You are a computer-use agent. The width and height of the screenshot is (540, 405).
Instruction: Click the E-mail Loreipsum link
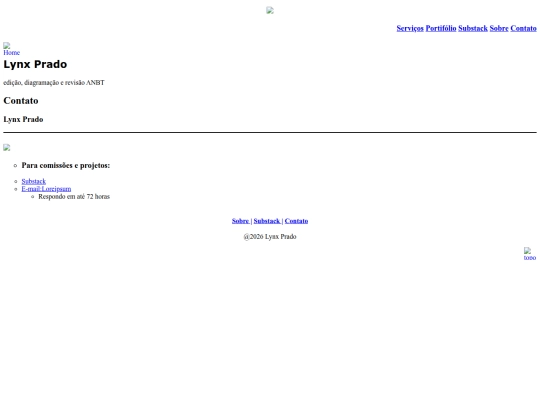coord(46,189)
